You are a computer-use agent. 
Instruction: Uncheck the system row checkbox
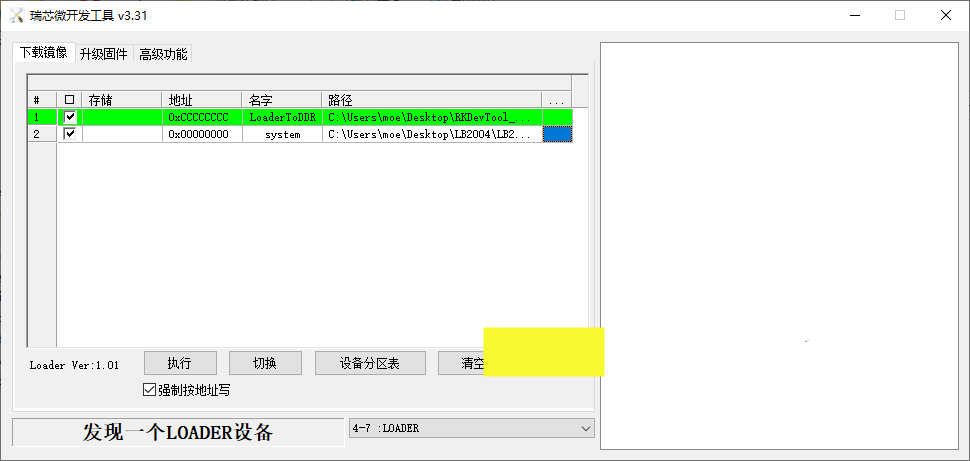click(70, 134)
